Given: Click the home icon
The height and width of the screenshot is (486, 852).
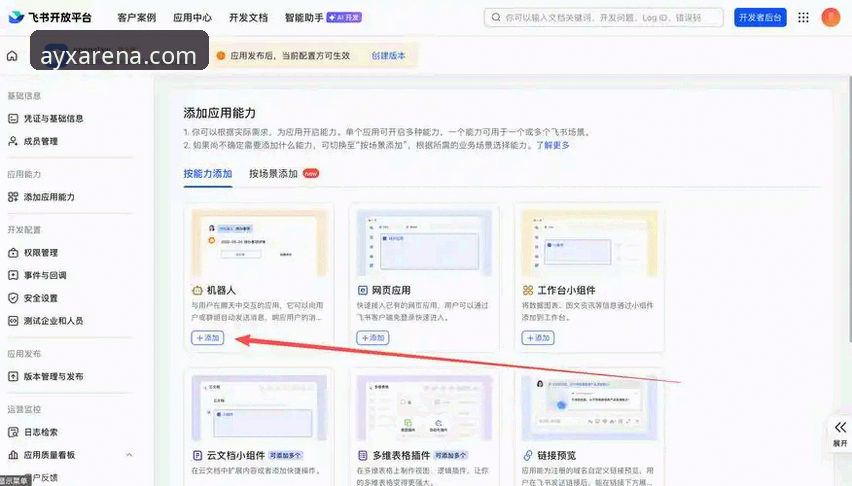Looking at the screenshot, I should click(12, 56).
